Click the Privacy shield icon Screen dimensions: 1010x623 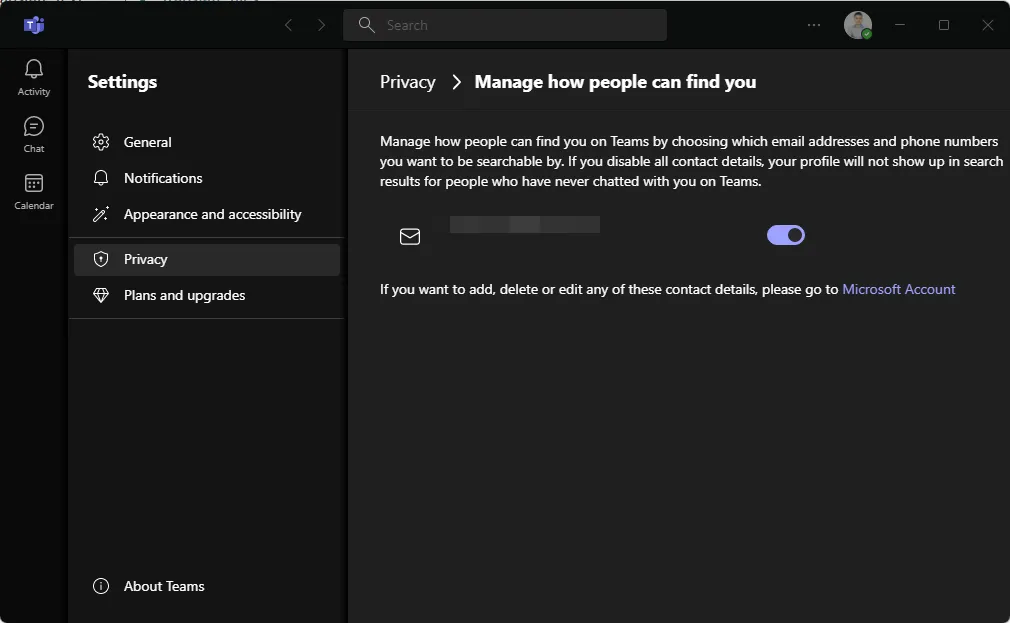(x=101, y=259)
